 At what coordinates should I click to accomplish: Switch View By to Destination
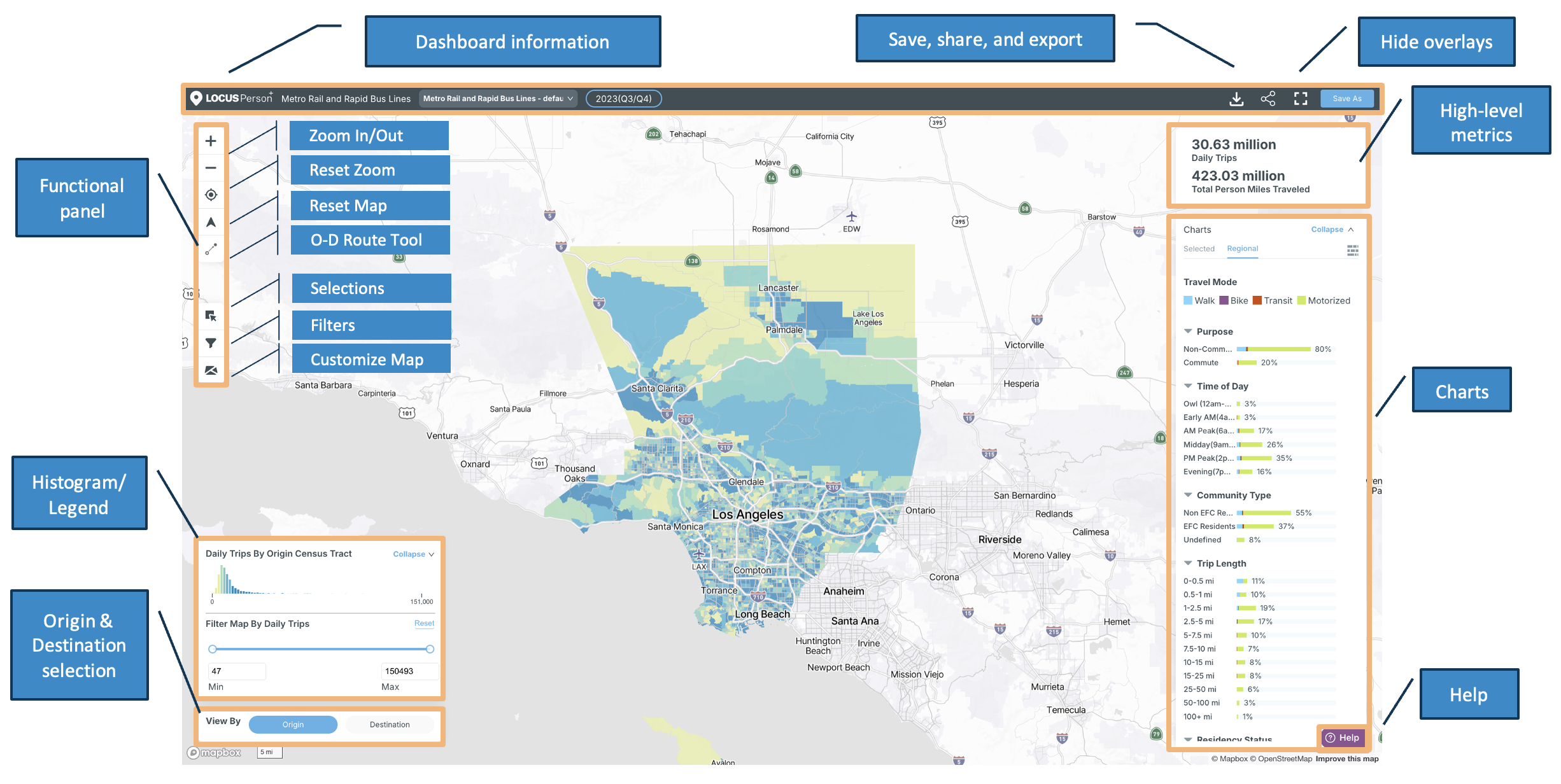click(390, 724)
